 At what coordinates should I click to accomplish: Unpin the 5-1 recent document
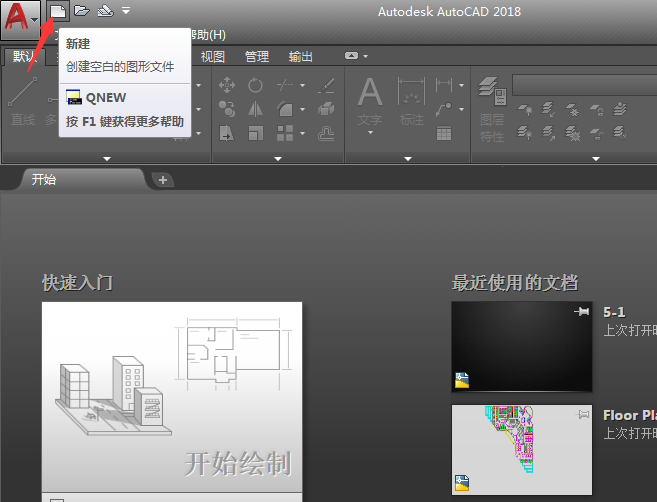(x=582, y=311)
